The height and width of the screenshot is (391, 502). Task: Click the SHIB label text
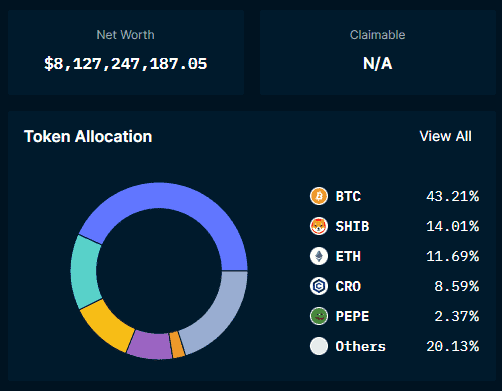pyautogui.click(x=352, y=226)
